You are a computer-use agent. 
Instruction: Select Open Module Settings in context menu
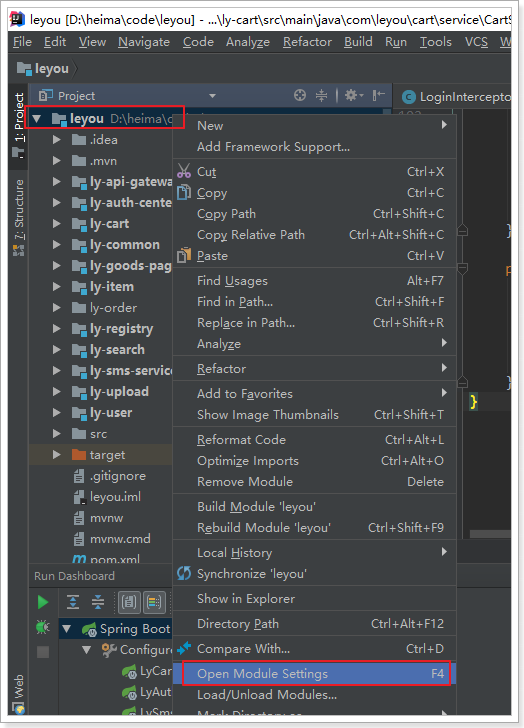click(316, 673)
